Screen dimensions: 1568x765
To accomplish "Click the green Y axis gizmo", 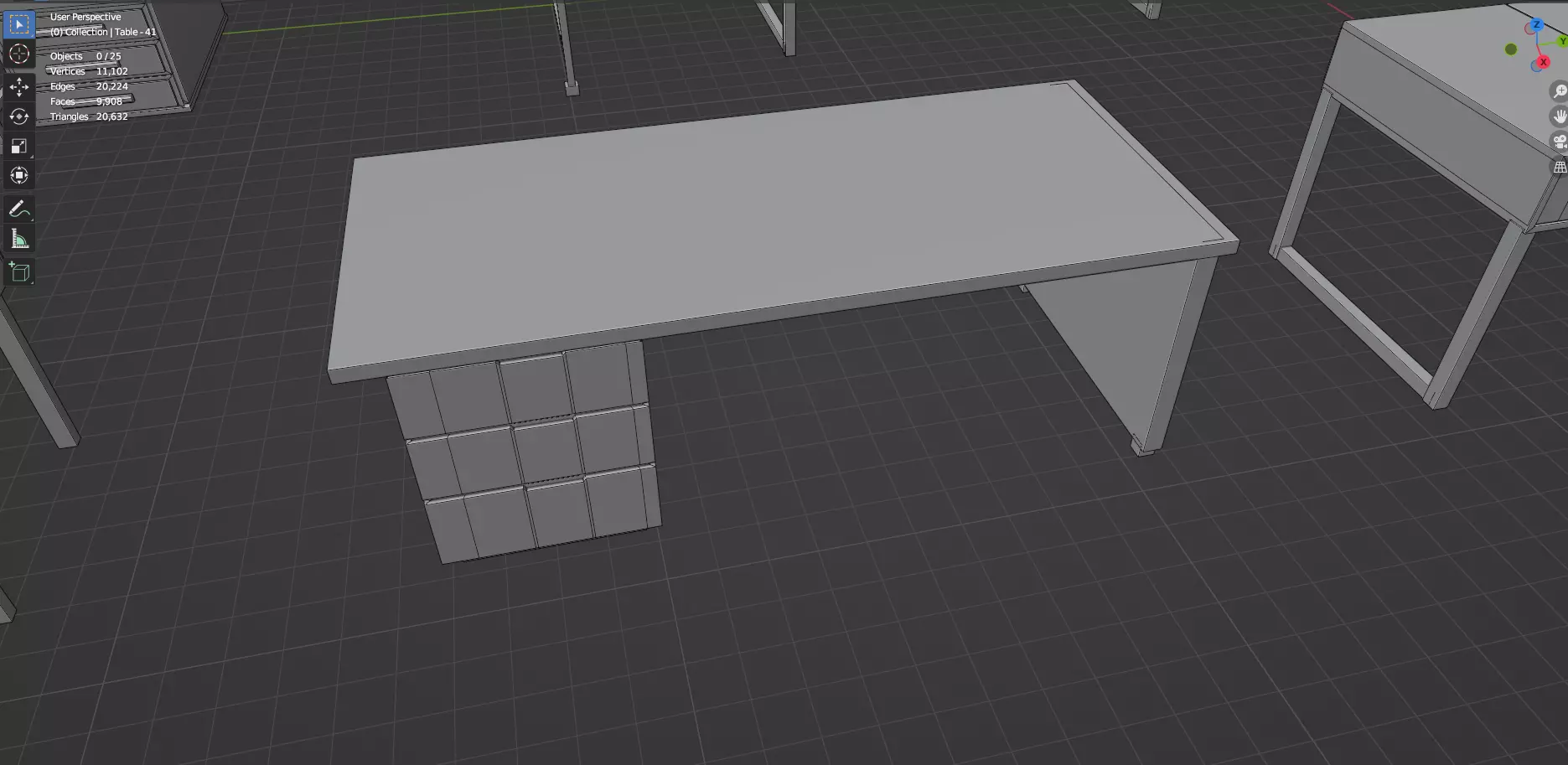I will pos(1561,40).
